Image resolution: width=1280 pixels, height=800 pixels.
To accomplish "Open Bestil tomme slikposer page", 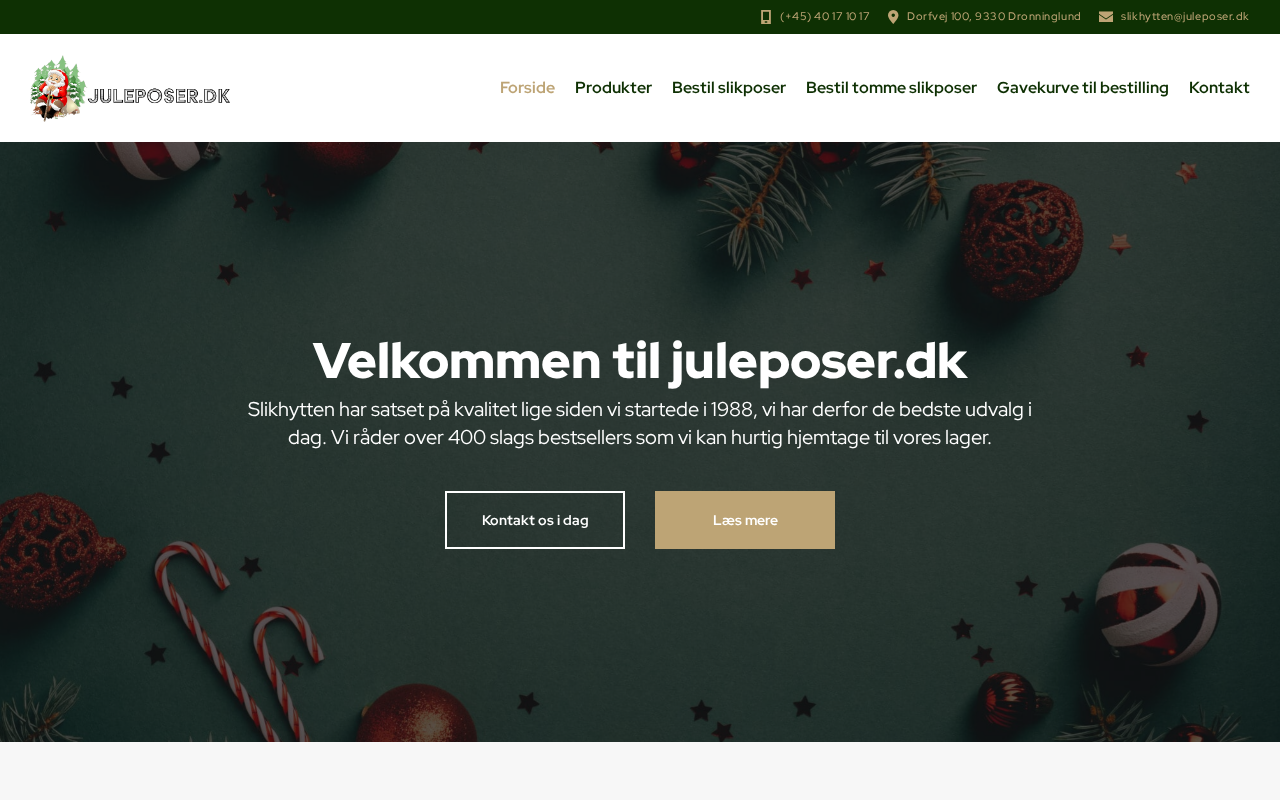I will [x=891, y=88].
